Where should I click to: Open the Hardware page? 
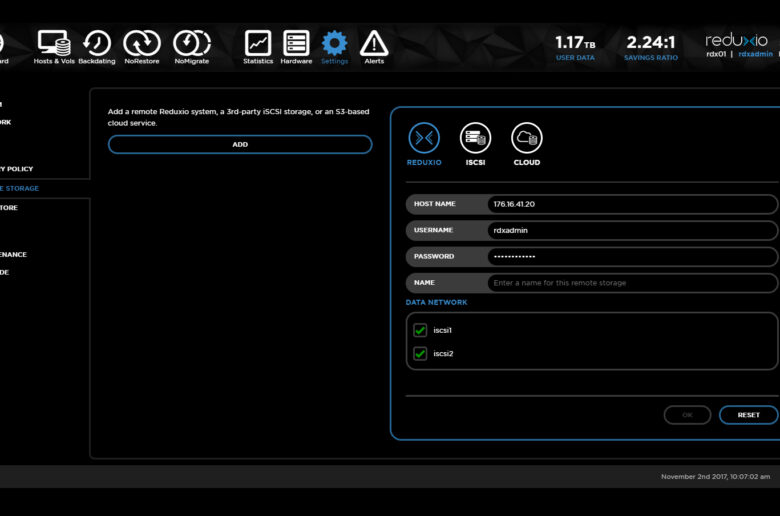[296, 47]
